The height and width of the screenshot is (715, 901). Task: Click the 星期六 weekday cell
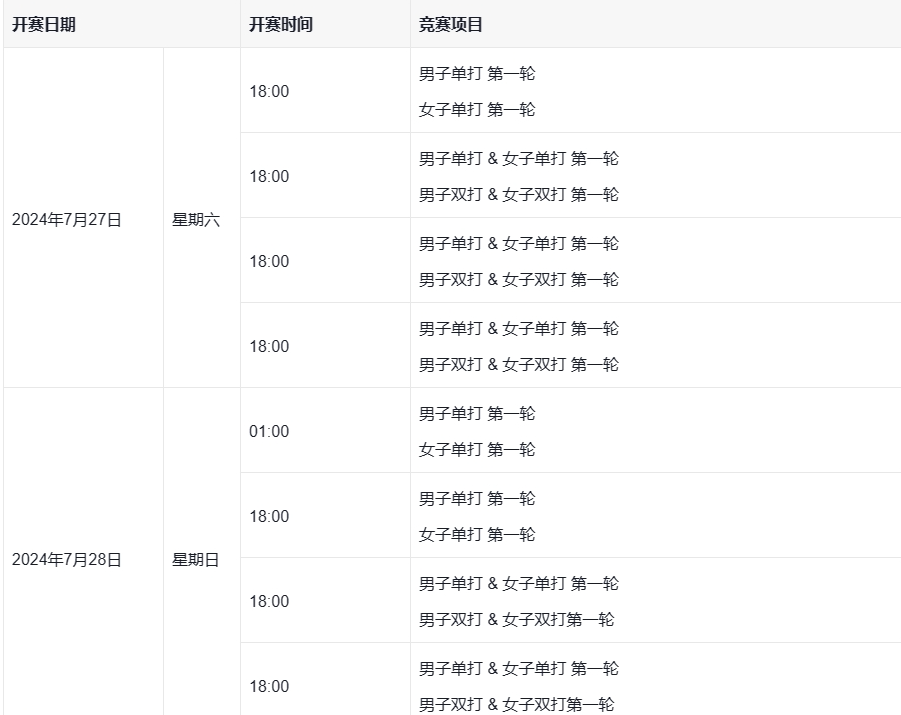click(196, 220)
